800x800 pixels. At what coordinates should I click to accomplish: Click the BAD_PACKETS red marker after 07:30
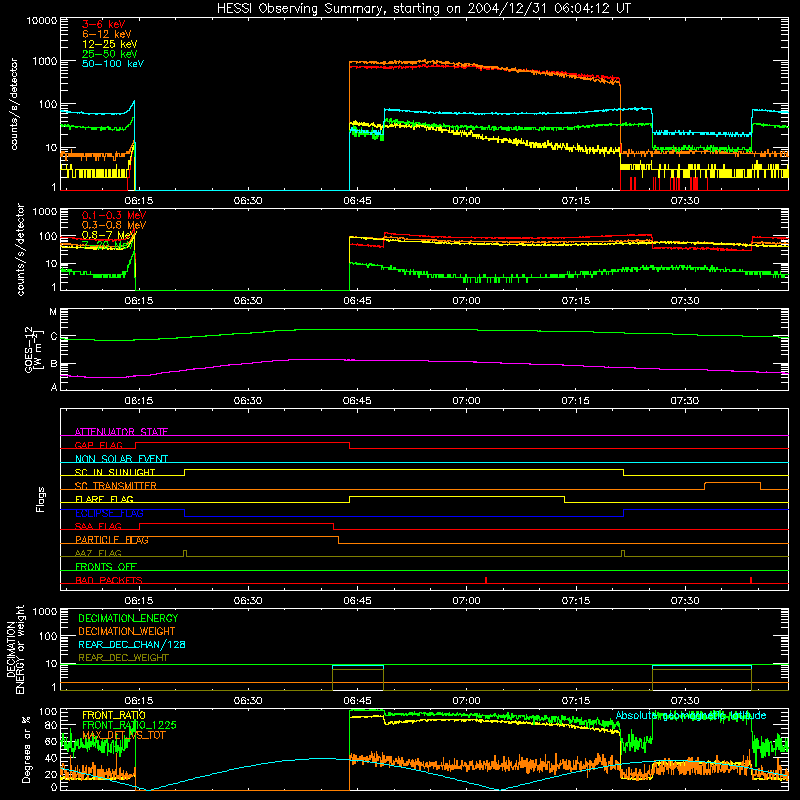751,580
